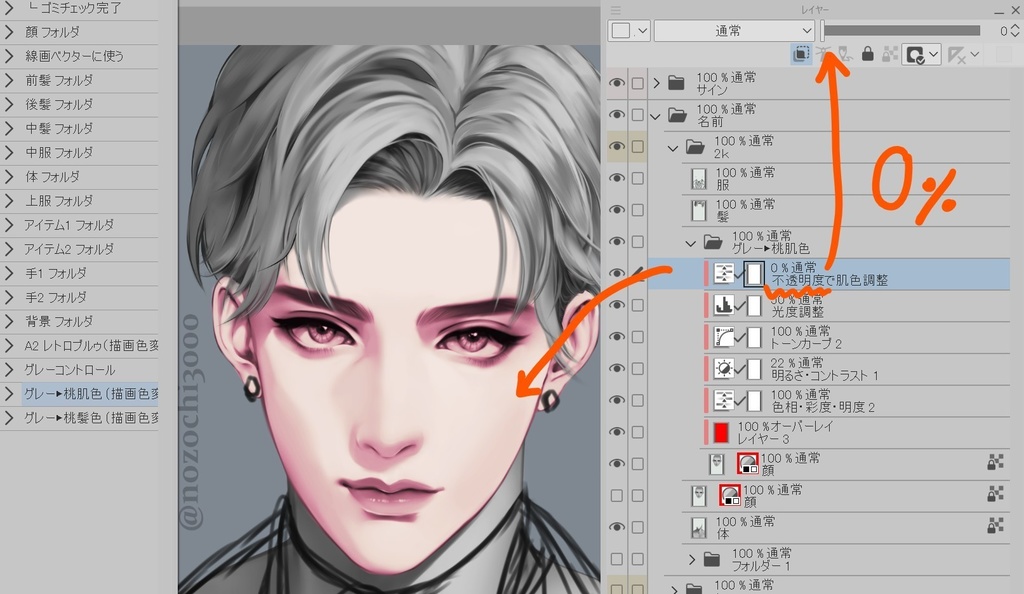
Task: Select the 体 layer thumbnail
Action: point(699,527)
